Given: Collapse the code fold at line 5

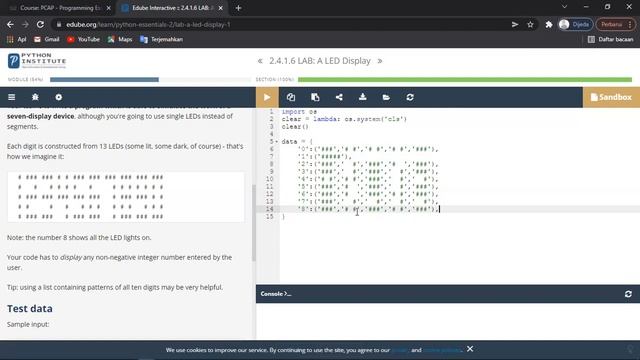Looking at the screenshot, I should tap(277, 142).
